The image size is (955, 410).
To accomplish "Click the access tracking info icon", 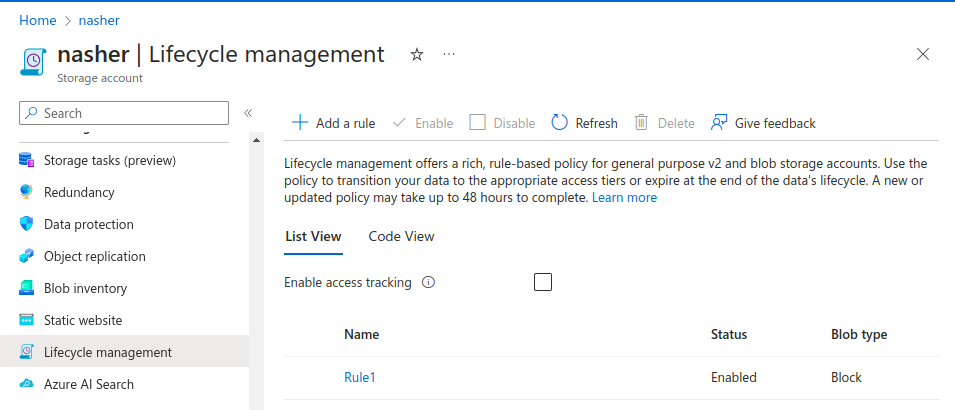I will point(428,283).
